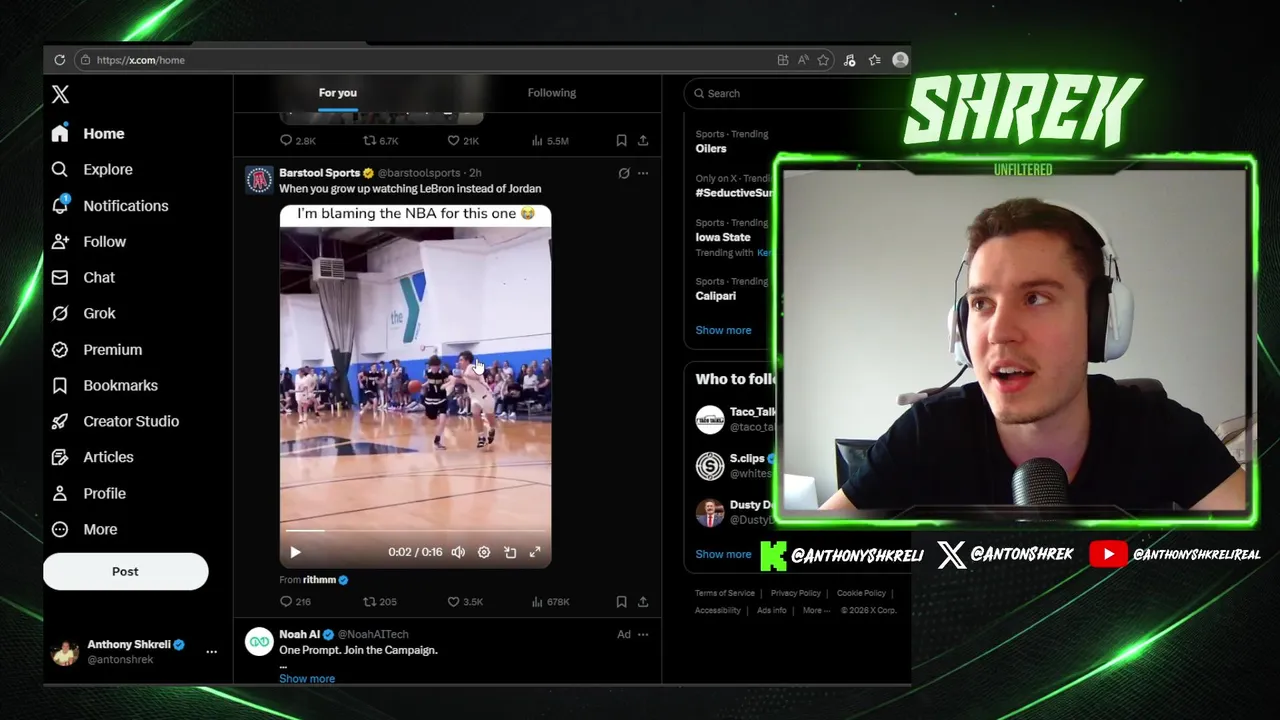Open browser favorites list icon
Image resolution: width=1280 pixels, height=720 pixels.
click(875, 60)
